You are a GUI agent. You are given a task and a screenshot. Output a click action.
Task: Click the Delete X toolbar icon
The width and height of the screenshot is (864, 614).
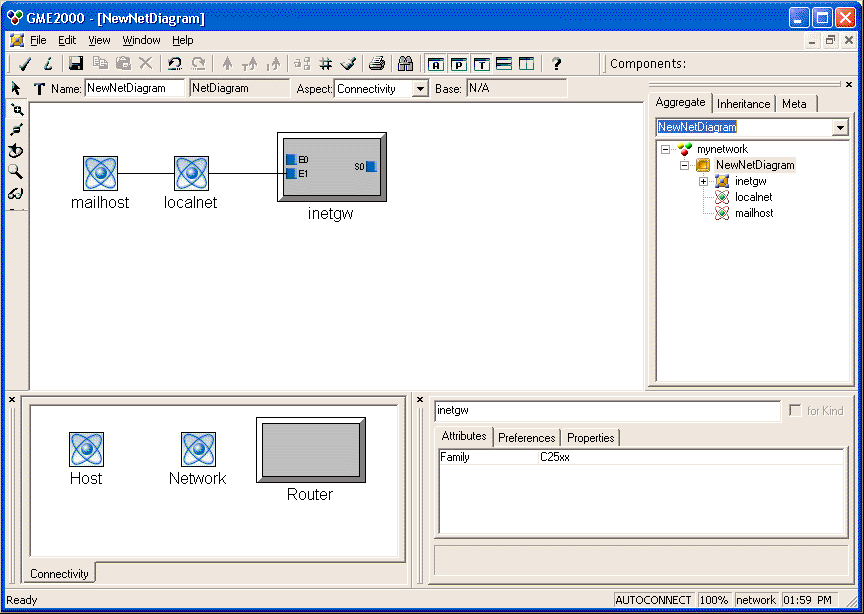click(x=145, y=64)
